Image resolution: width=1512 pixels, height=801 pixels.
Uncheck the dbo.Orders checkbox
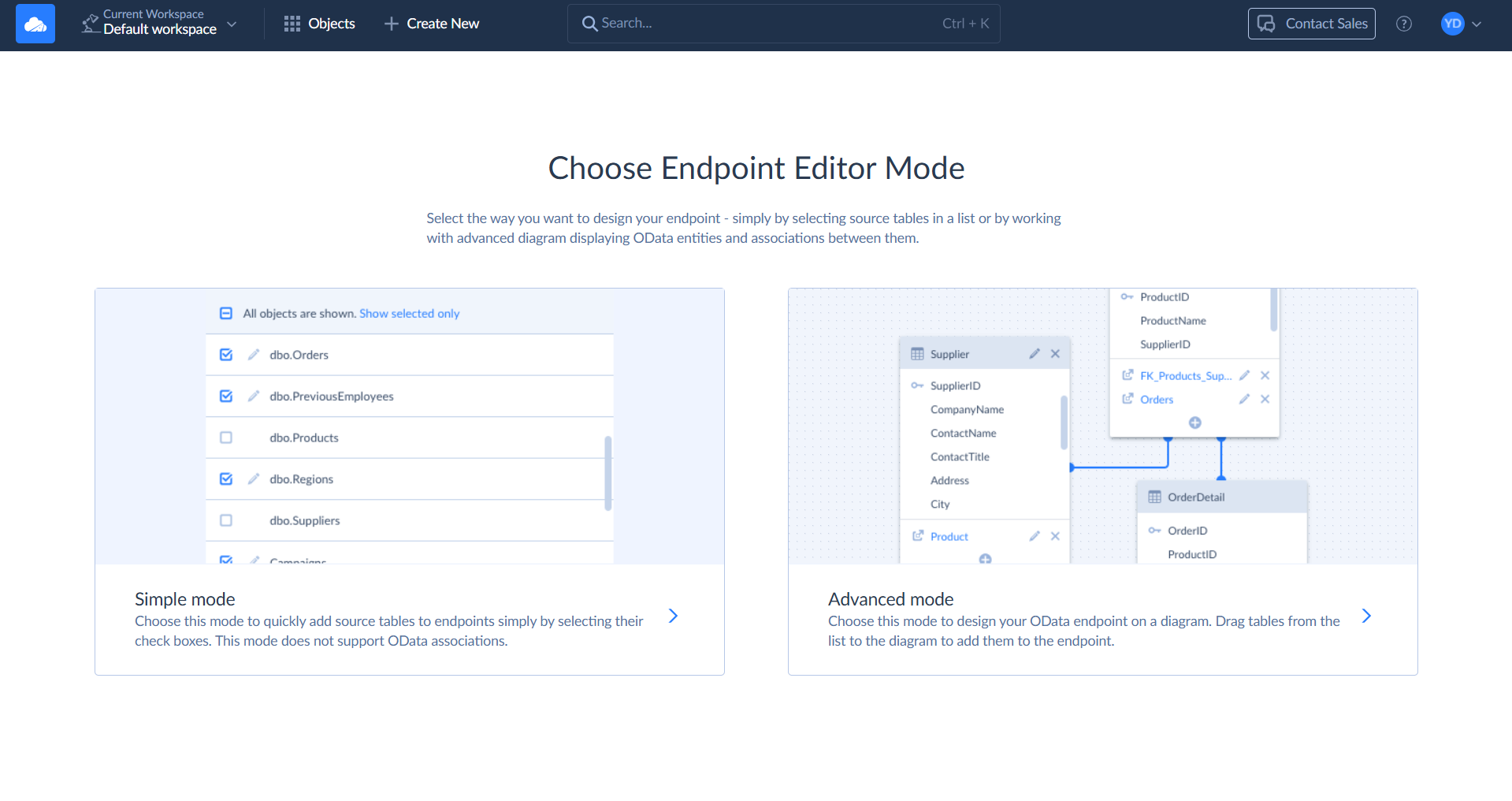[226, 355]
